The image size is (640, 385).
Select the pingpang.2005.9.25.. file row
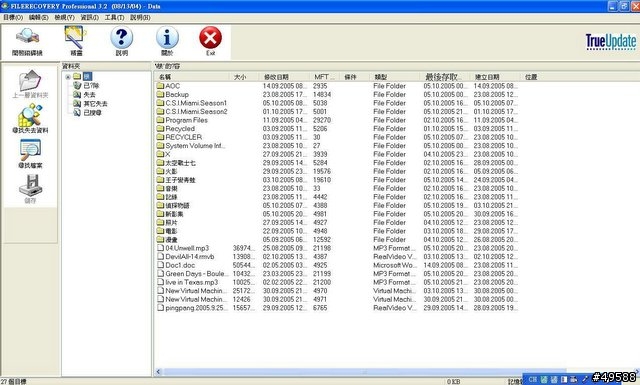tap(337, 308)
